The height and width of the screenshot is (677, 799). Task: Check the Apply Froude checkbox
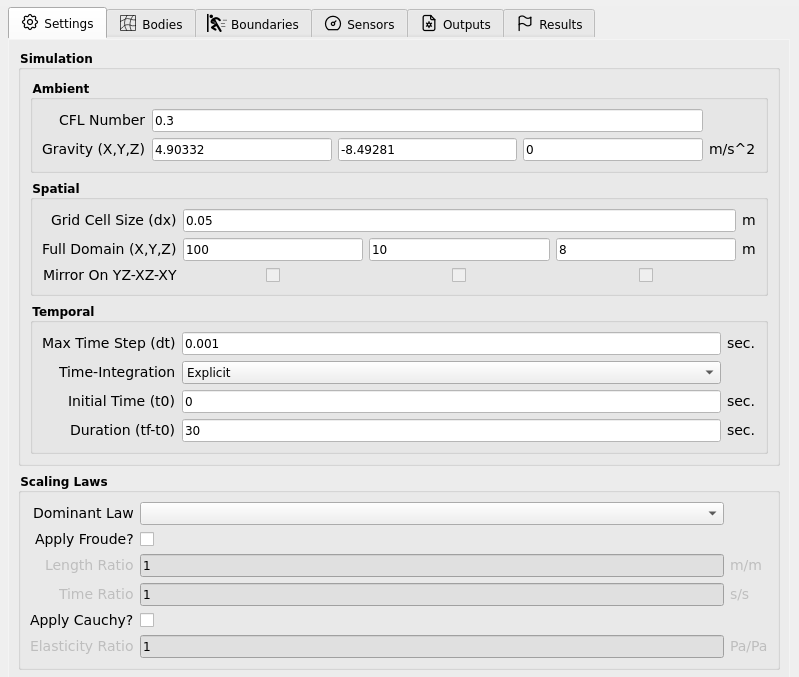tap(147, 539)
